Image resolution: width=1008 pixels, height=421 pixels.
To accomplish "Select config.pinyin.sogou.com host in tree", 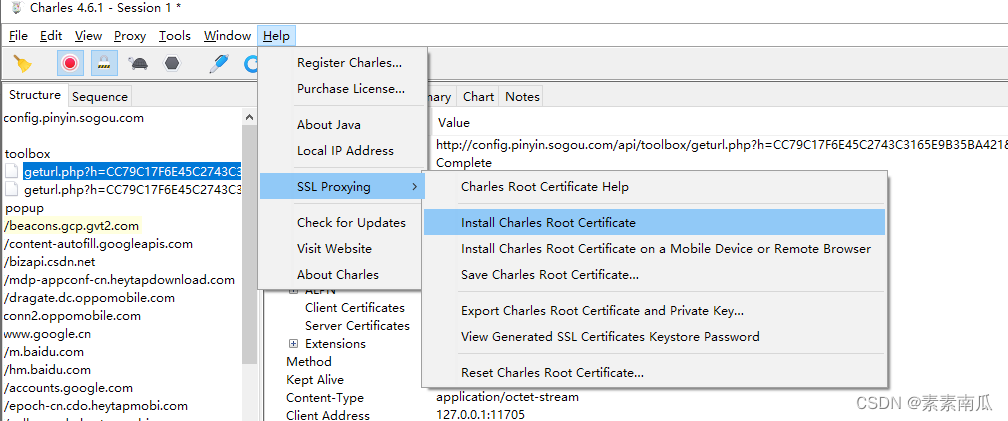I will pyautogui.click(x=73, y=118).
